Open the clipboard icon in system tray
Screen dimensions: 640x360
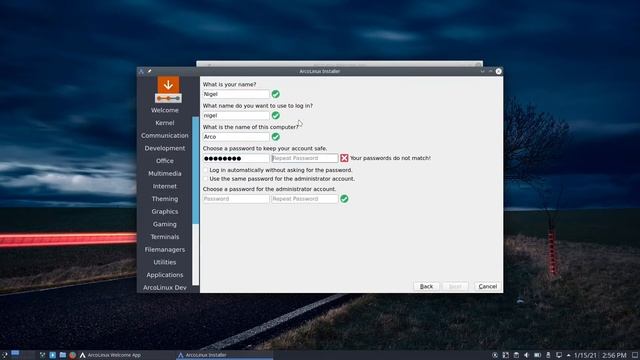tap(516, 355)
